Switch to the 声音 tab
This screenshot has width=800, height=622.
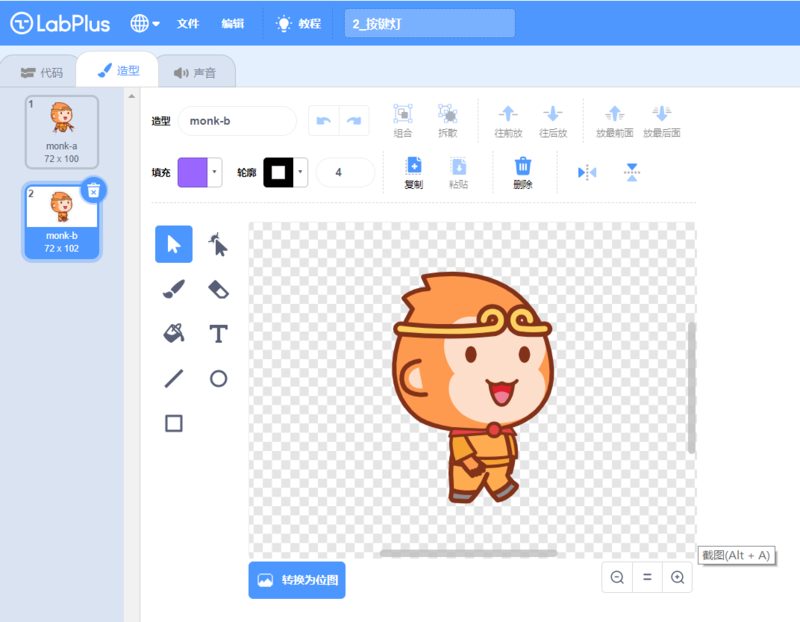point(195,72)
